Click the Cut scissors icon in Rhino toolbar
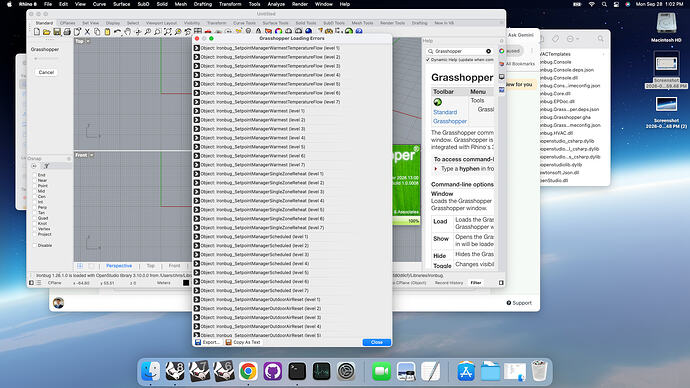This screenshot has height=388, width=690. point(87,32)
